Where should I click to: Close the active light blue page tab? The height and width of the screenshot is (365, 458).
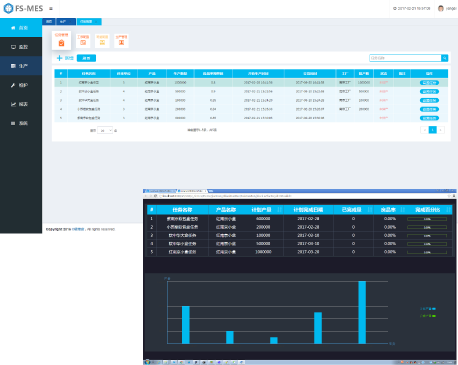(96, 22)
